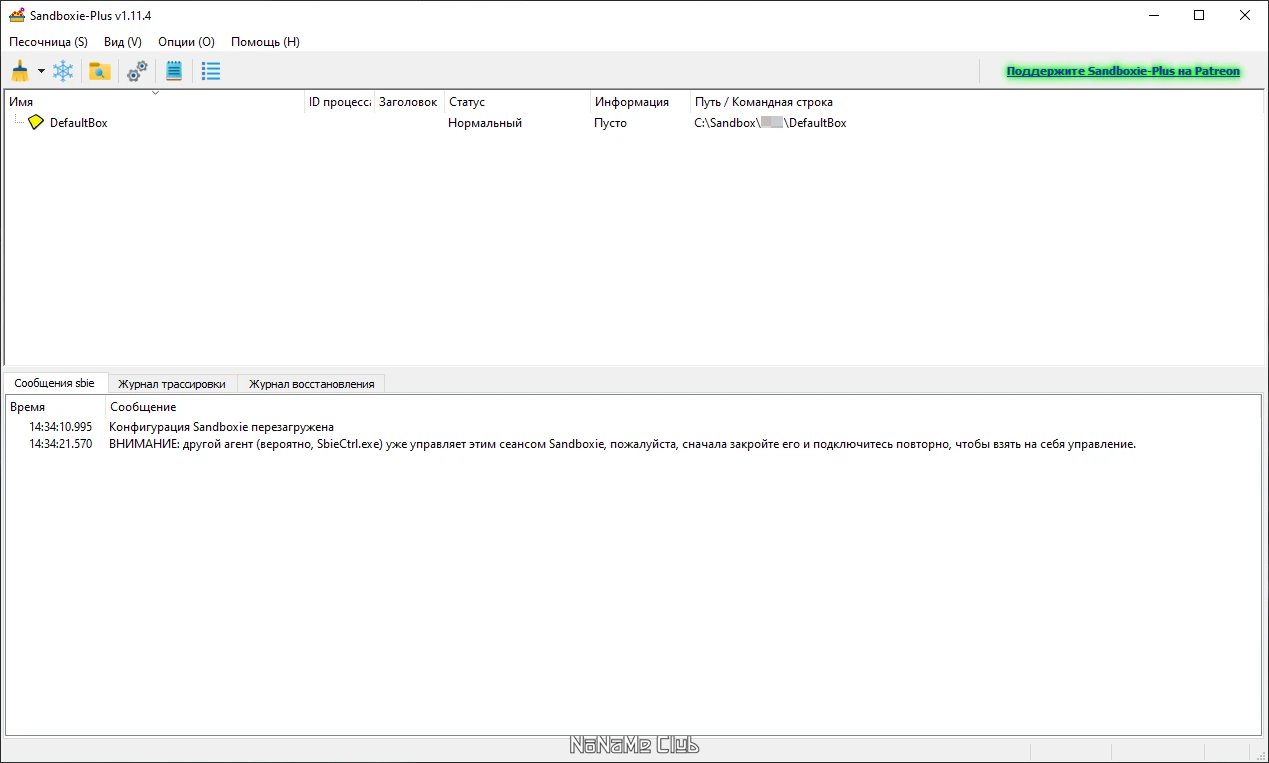The height and width of the screenshot is (763, 1269).
Task: Switch to the Сообщения sbie tab
Action: pyautogui.click(x=55, y=383)
